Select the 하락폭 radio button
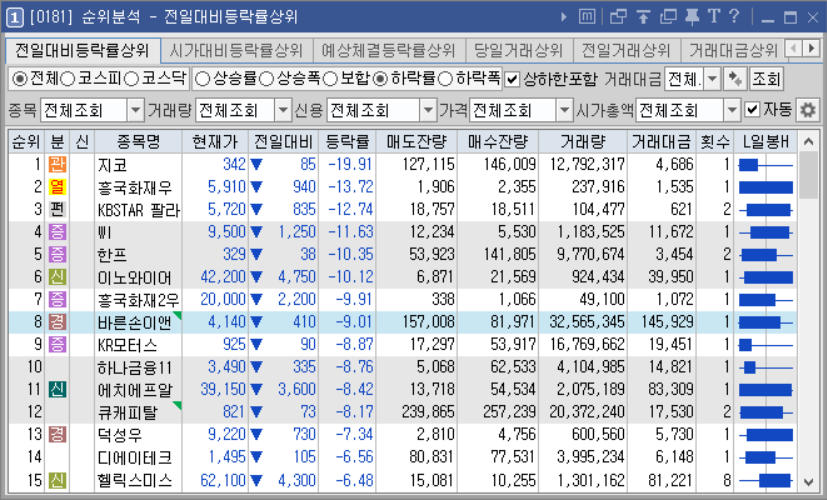Viewport: 827px width, 500px height. (445, 79)
